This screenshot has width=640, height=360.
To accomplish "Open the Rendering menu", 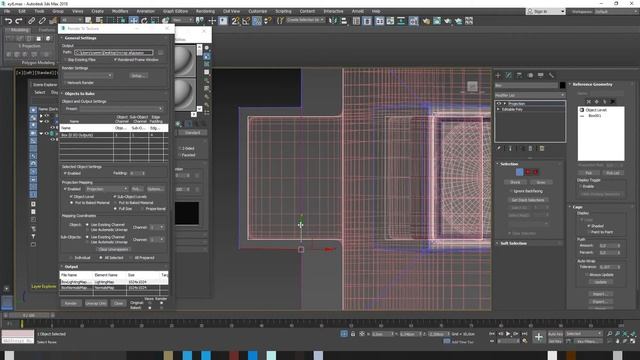I will click(x=205, y=11).
